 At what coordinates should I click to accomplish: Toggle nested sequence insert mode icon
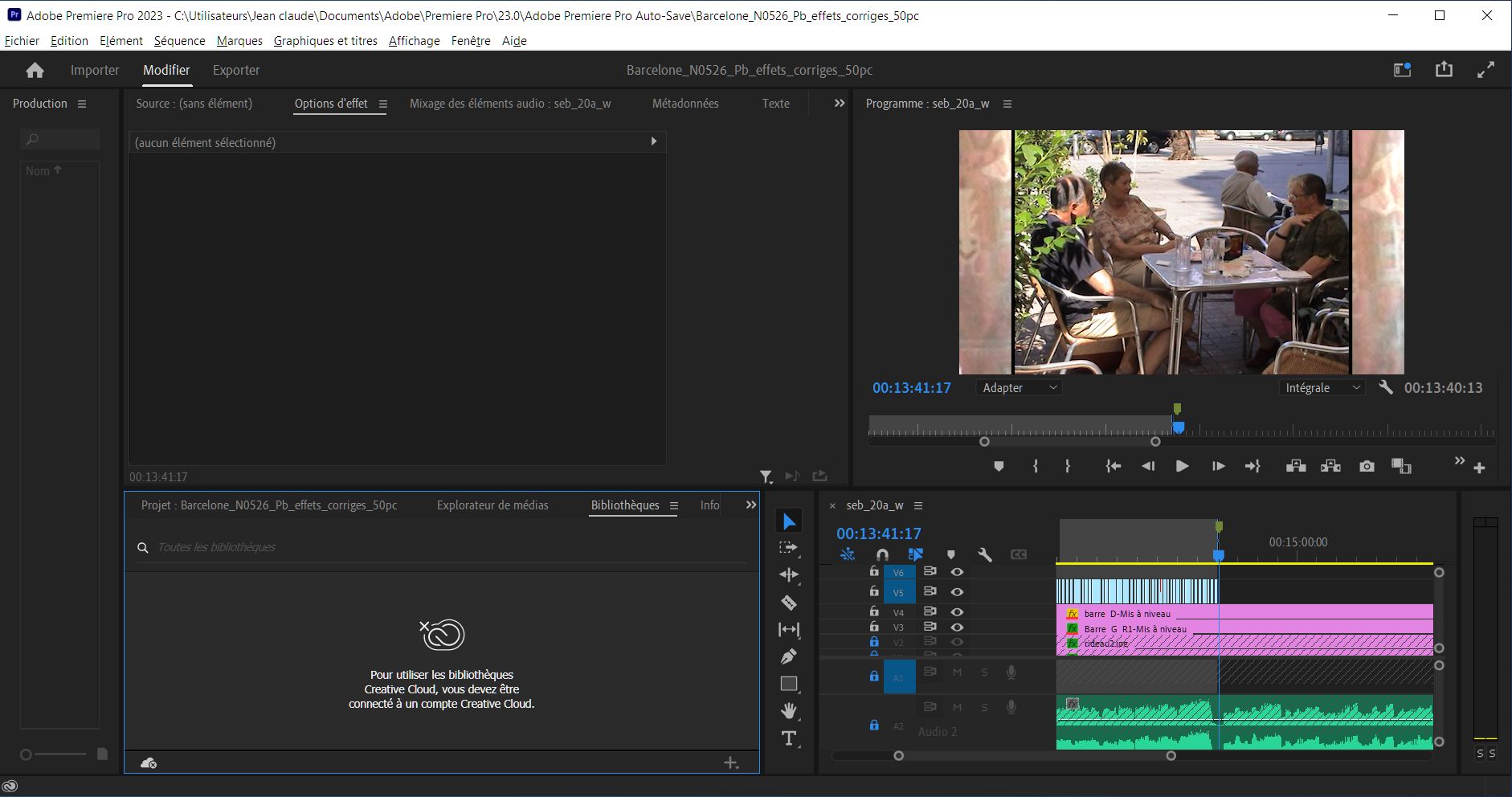click(x=848, y=554)
